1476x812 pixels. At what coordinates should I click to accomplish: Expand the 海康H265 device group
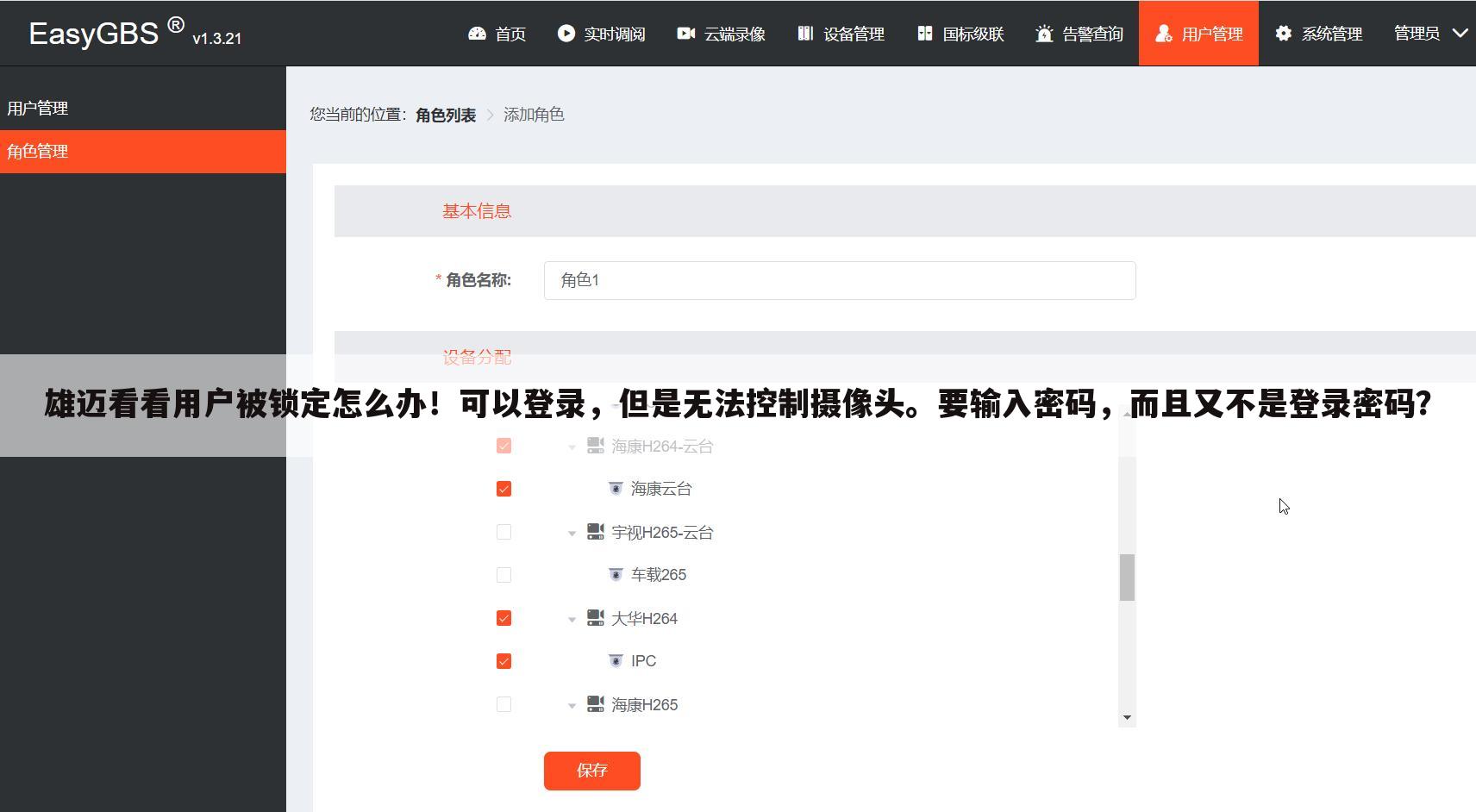(571, 704)
